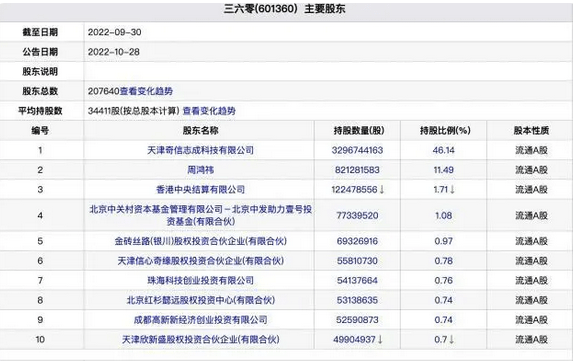This screenshot has width=573, height=361.
Task: Select the deadline date 2022-09-30
Action: click(x=114, y=32)
